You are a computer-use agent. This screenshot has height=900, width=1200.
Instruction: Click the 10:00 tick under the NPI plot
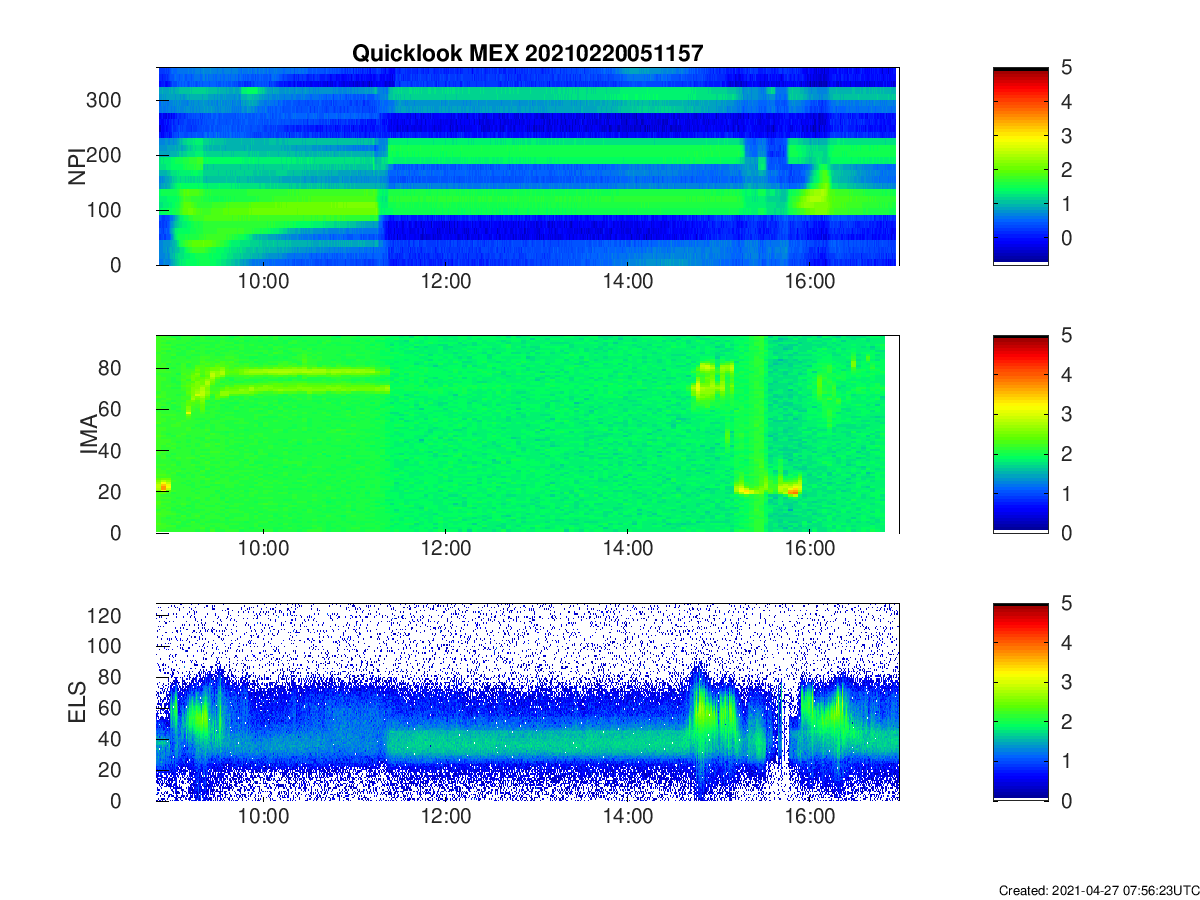tap(264, 282)
